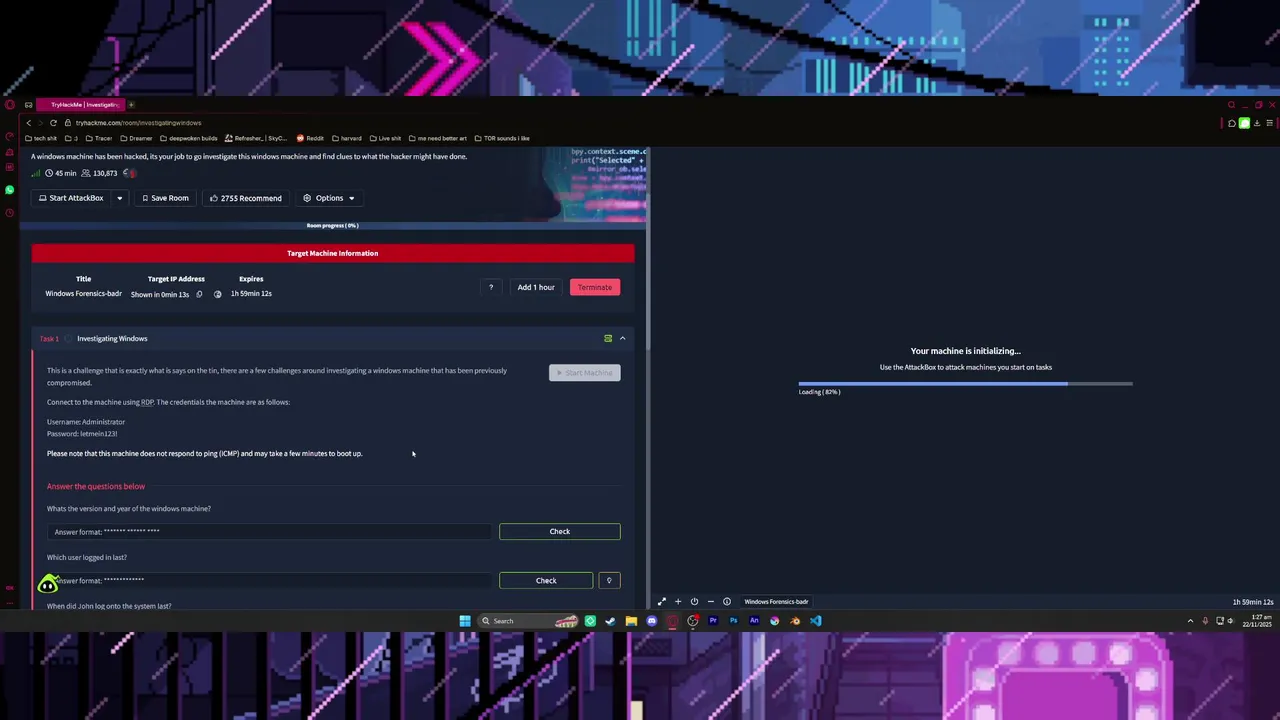Click the power icon in machine bar
This screenshot has height=720, width=1280.
point(694,602)
